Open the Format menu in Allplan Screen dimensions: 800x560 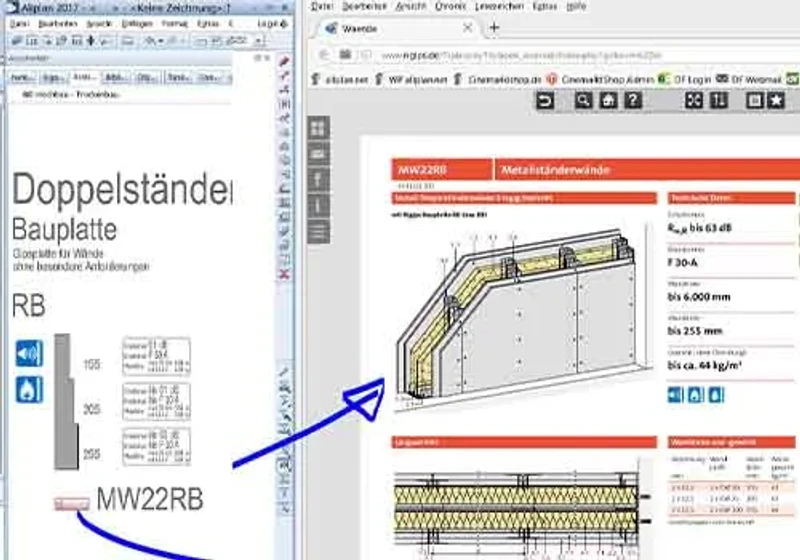pyautogui.click(x=174, y=24)
